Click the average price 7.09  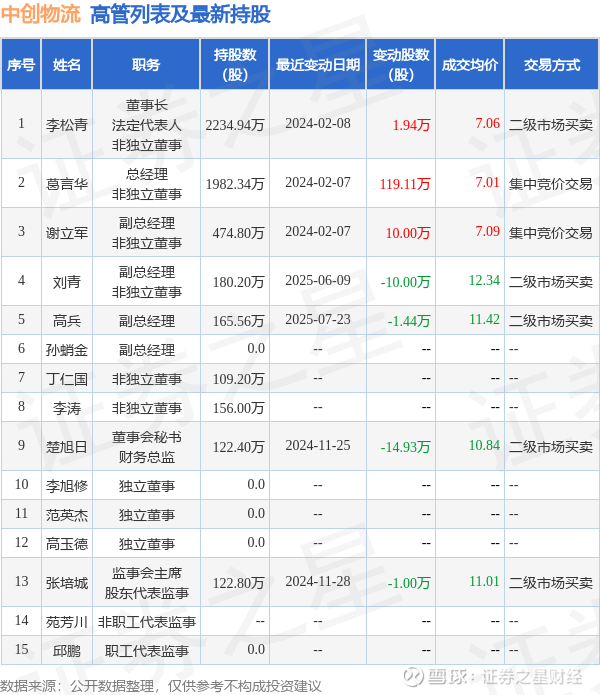tap(487, 231)
